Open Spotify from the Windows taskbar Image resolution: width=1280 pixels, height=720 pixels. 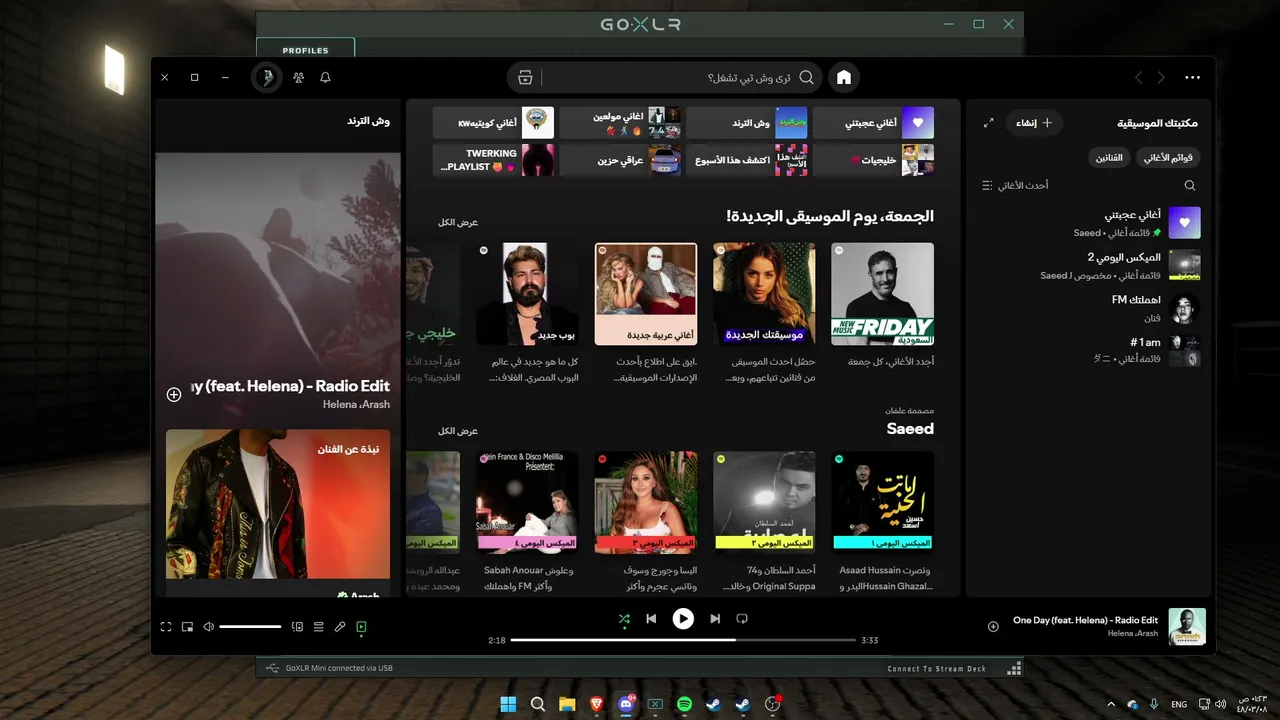[x=684, y=704]
